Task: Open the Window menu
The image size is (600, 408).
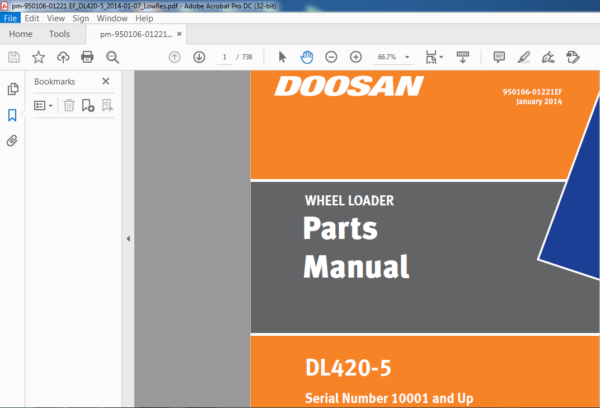Action: (x=112, y=18)
